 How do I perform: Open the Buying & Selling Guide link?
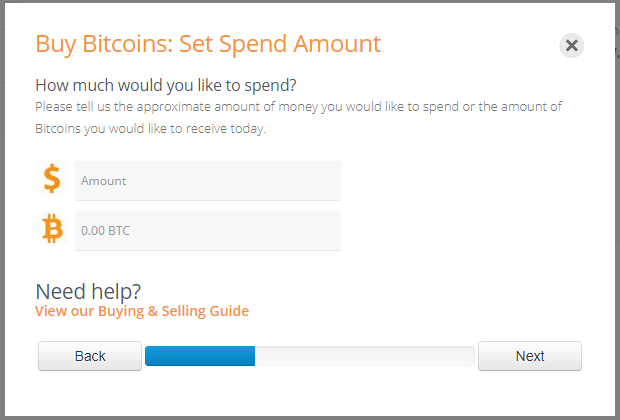(x=142, y=311)
